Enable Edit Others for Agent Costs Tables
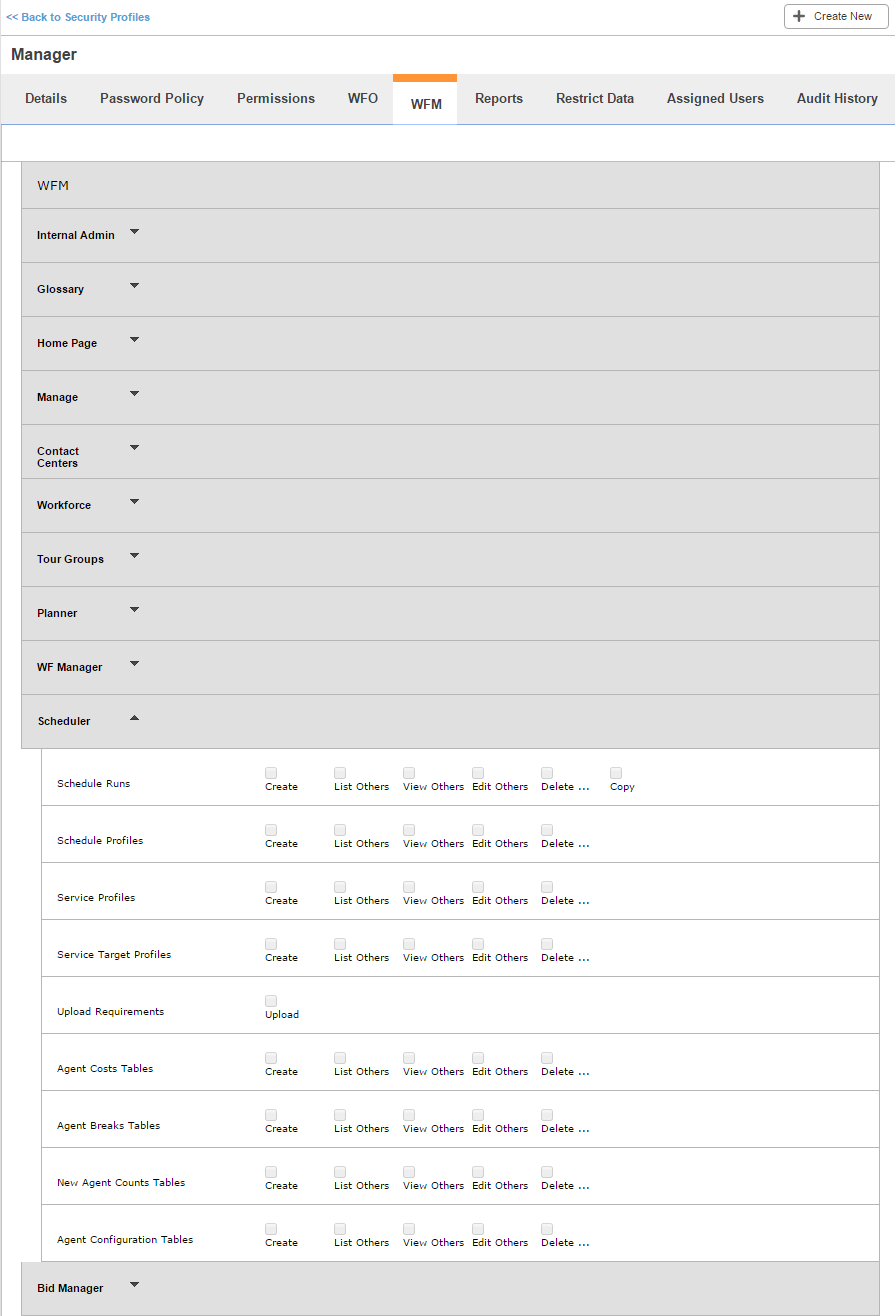 pos(478,1058)
